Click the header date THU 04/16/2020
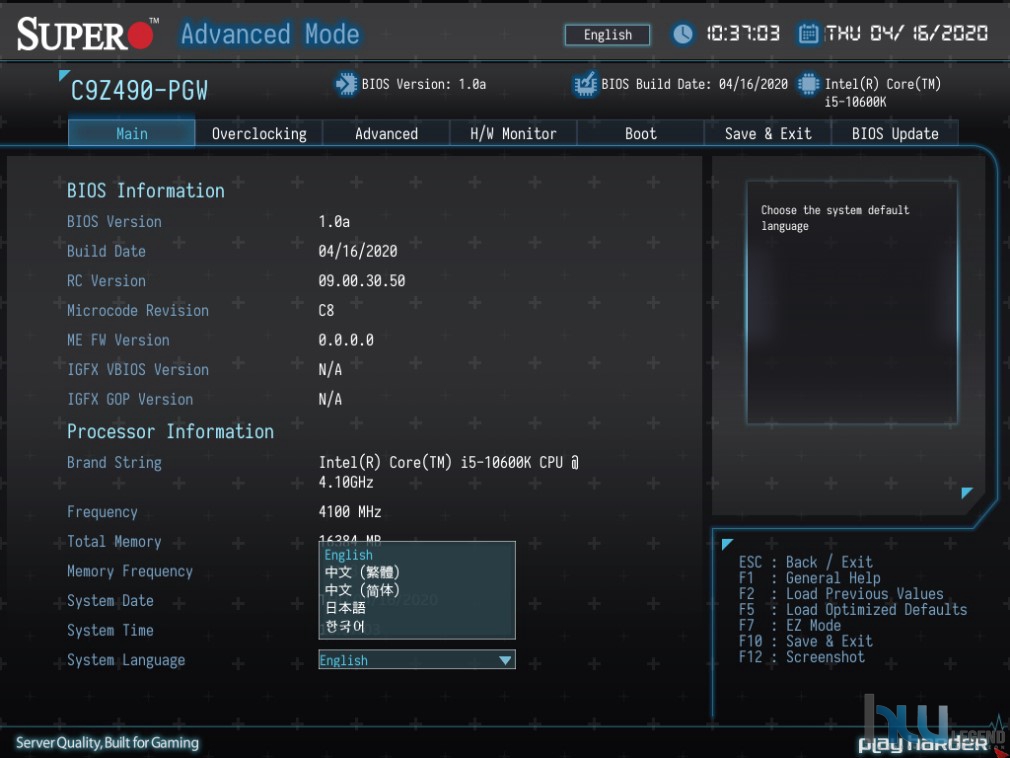 click(906, 33)
